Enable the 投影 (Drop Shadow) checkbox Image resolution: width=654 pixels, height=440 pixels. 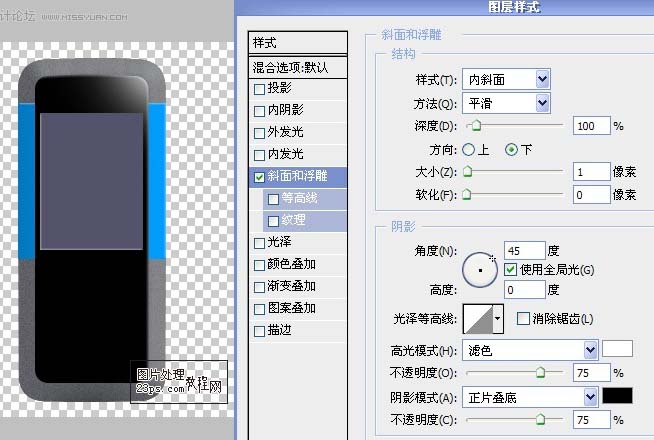[x=260, y=89]
